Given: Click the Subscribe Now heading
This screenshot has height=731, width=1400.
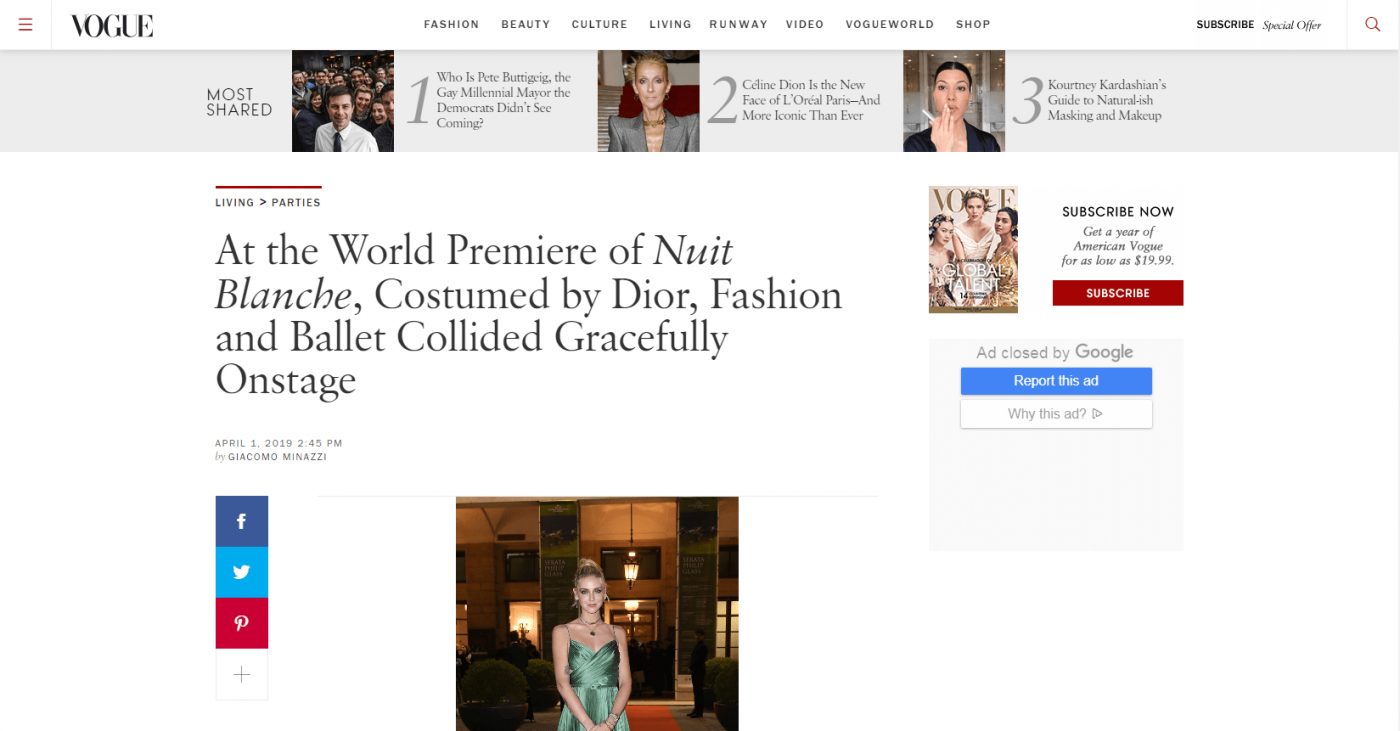Looking at the screenshot, I should pyautogui.click(x=1118, y=212).
